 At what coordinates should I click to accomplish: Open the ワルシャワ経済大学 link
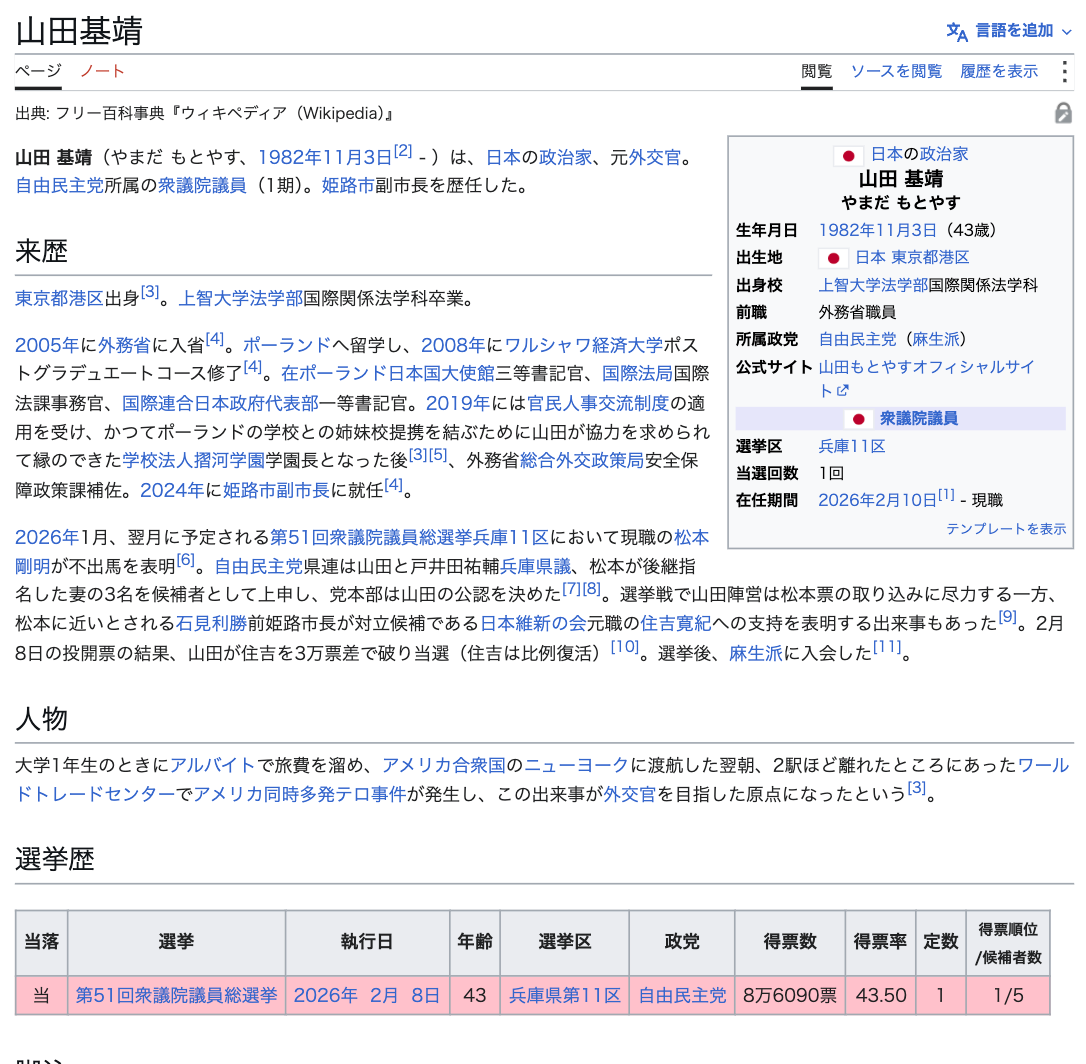click(584, 345)
